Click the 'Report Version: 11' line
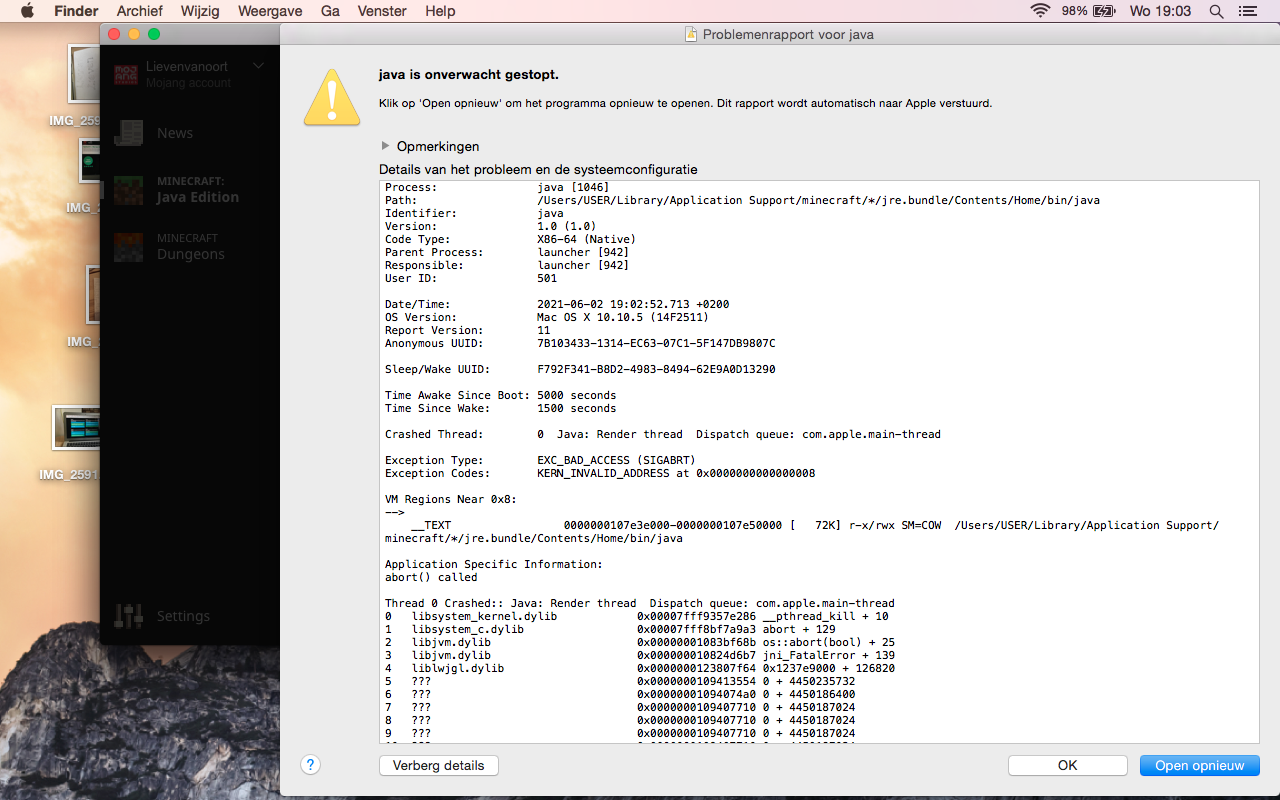Image resolution: width=1280 pixels, height=800 pixels. 468,330
